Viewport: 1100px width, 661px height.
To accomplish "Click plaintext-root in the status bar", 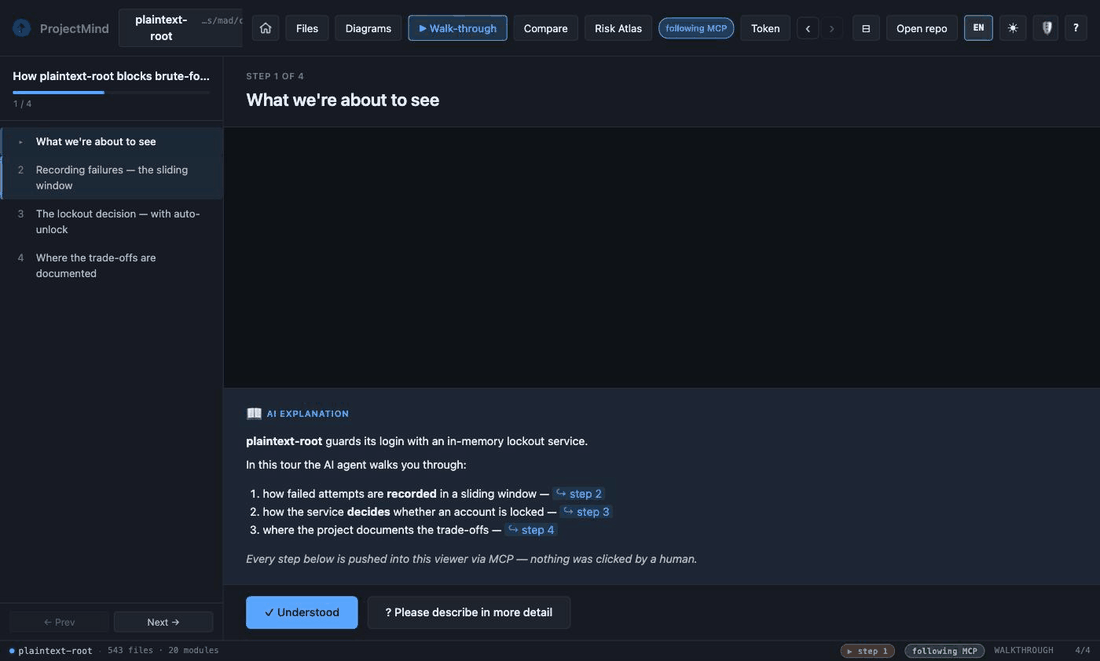I will pos(55,650).
